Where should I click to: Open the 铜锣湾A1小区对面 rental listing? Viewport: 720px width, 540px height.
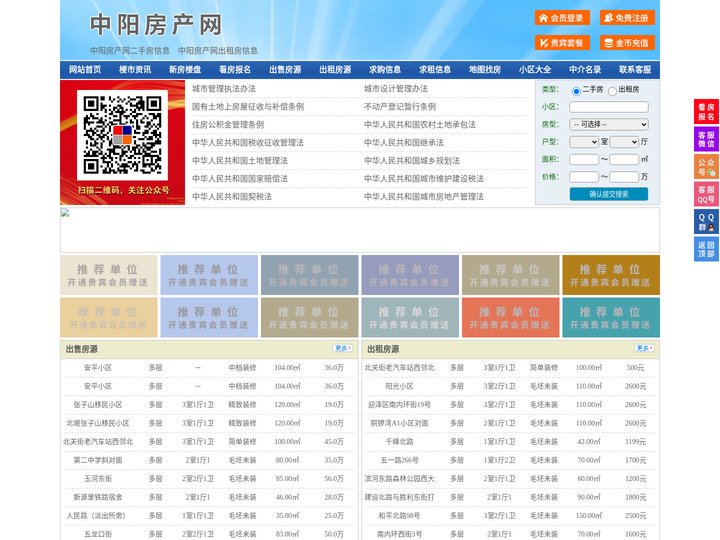399,423
